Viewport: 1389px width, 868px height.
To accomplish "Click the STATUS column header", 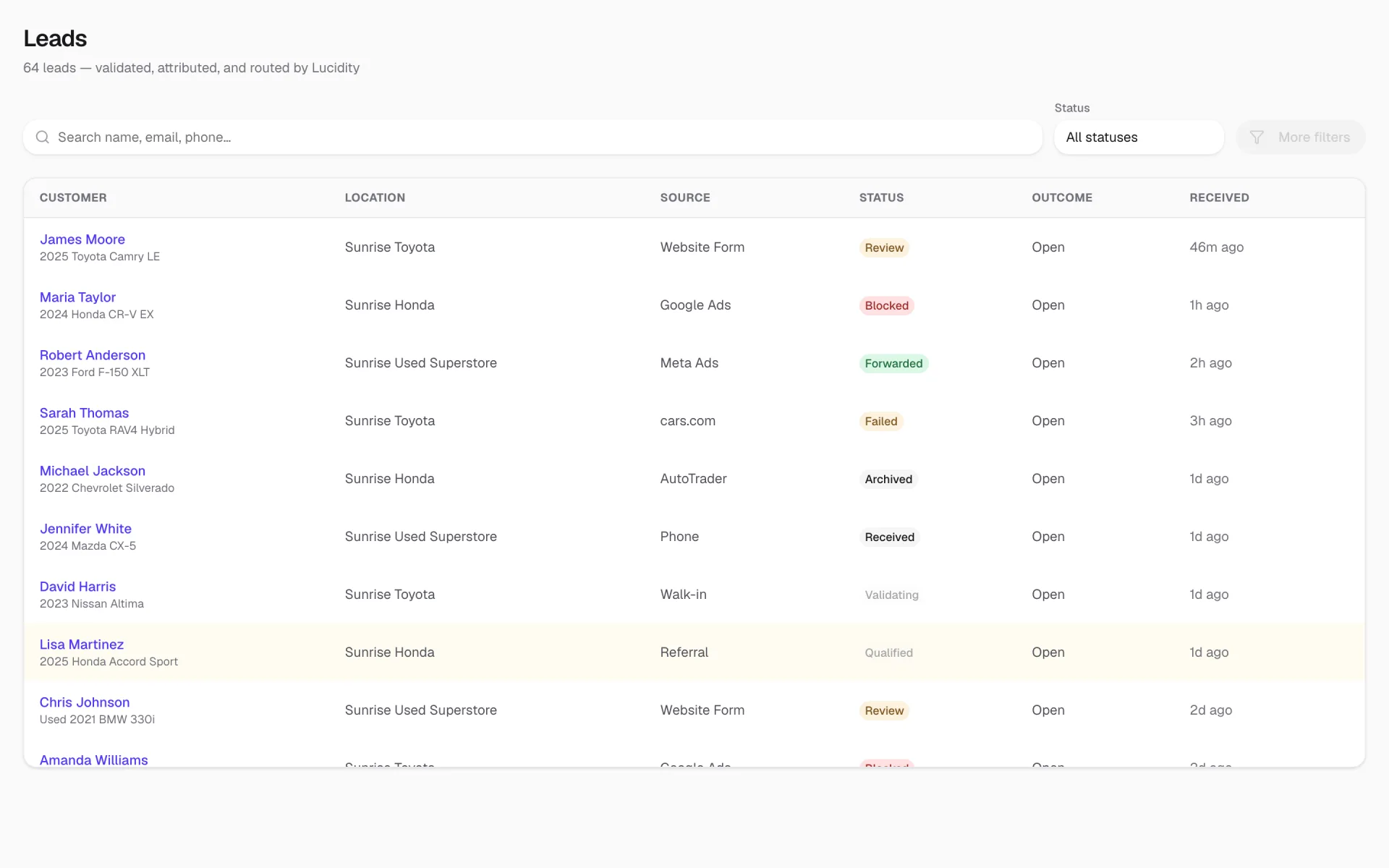I will pyautogui.click(x=881, y=197).
